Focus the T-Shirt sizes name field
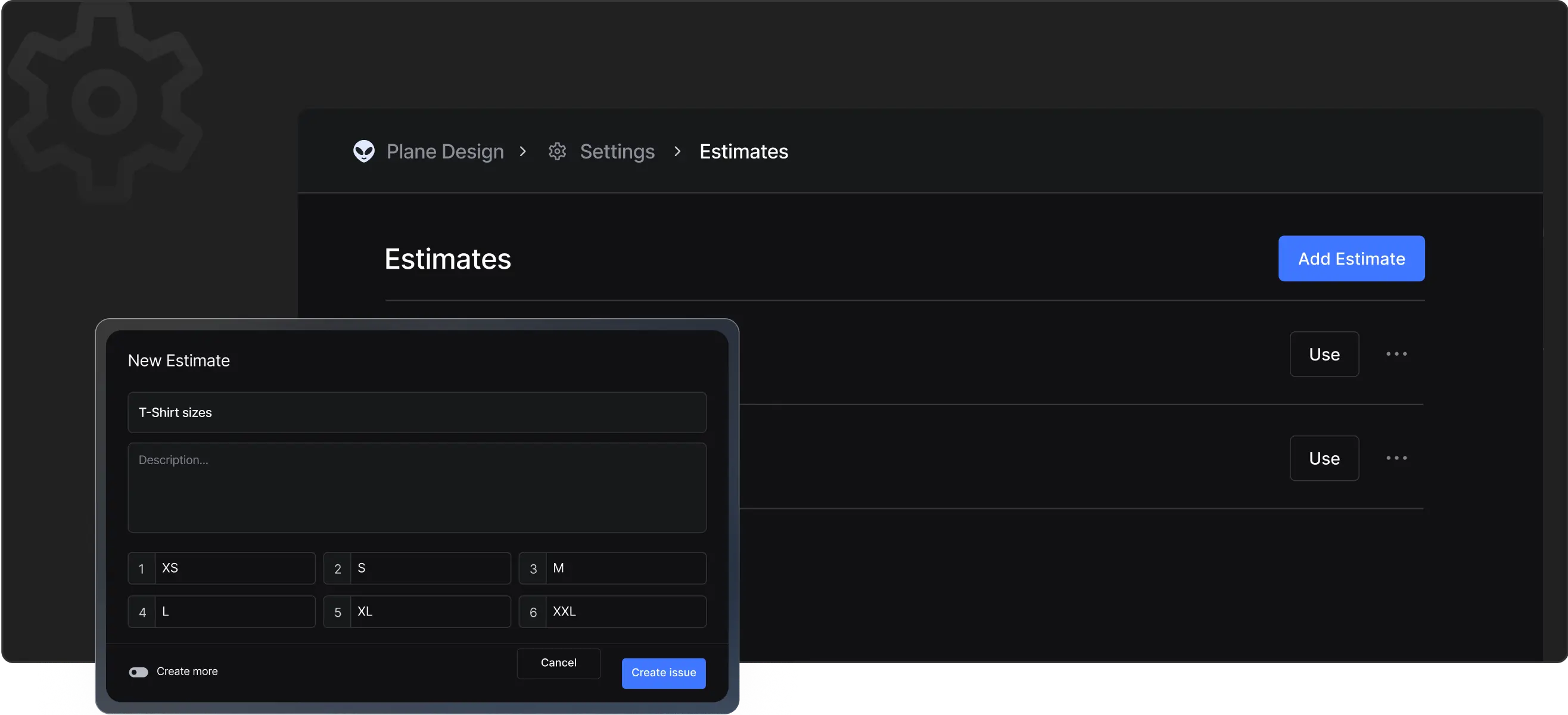The width and height of the screenshot is (1568, 715). coord(417,412)
